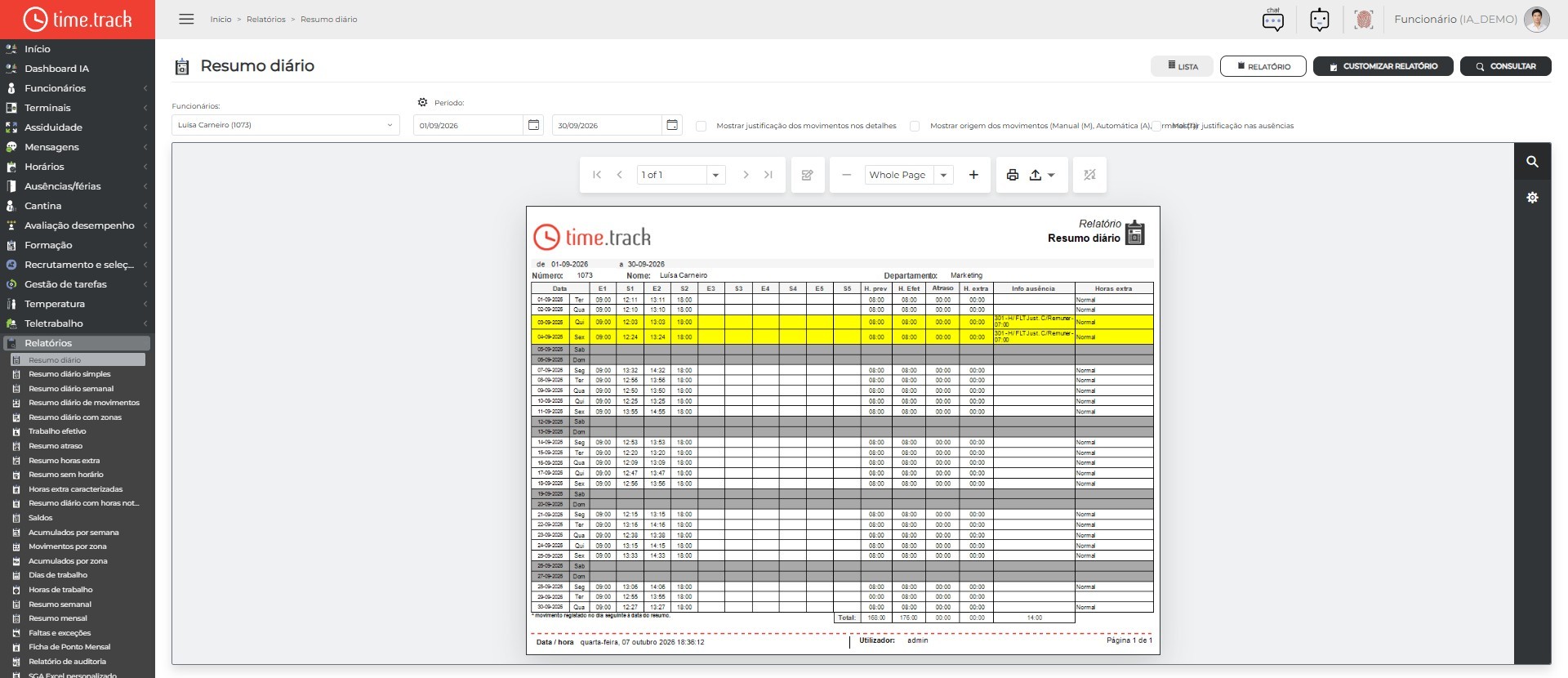Open the export format dropdown
Image resolution: width=1568 pixels, height=678 pixels.
(x=1042, y=175)
